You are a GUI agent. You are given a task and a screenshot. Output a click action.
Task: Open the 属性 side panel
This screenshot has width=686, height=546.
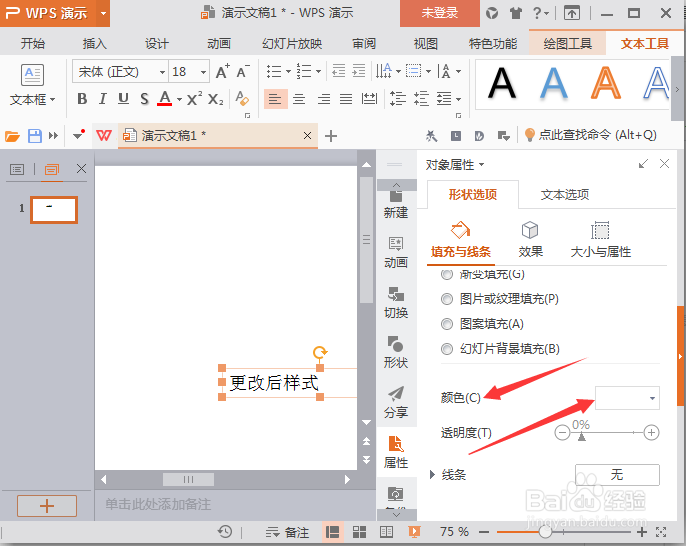click(x=396, y=452)
